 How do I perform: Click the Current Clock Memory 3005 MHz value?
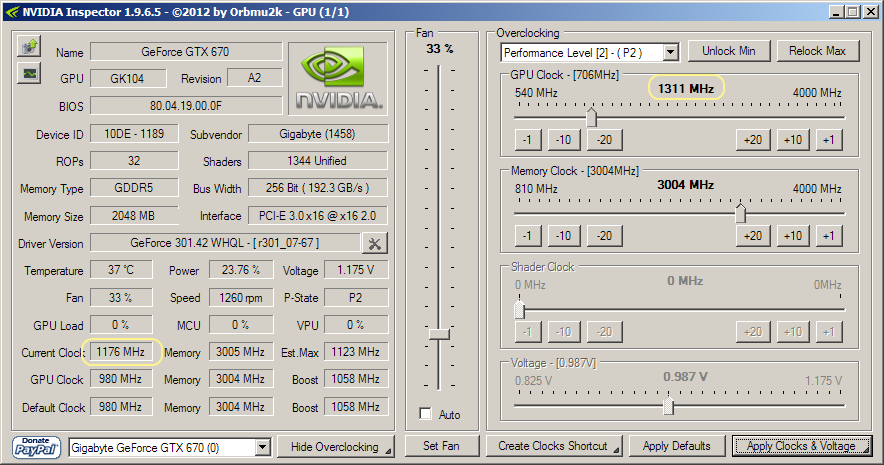tap(241, 352)
